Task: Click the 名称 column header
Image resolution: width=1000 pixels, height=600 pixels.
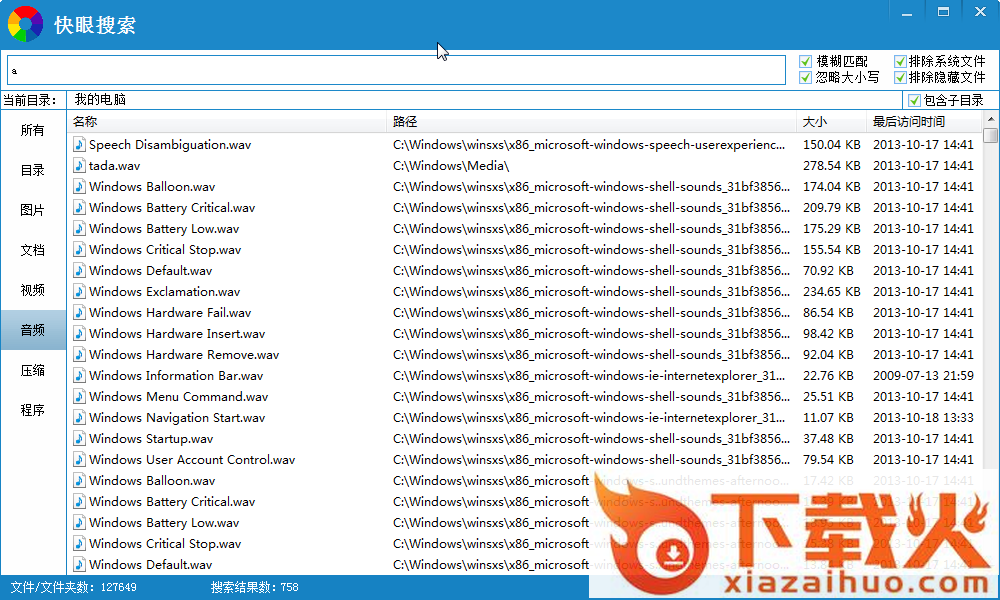Action: pos(85,122)
